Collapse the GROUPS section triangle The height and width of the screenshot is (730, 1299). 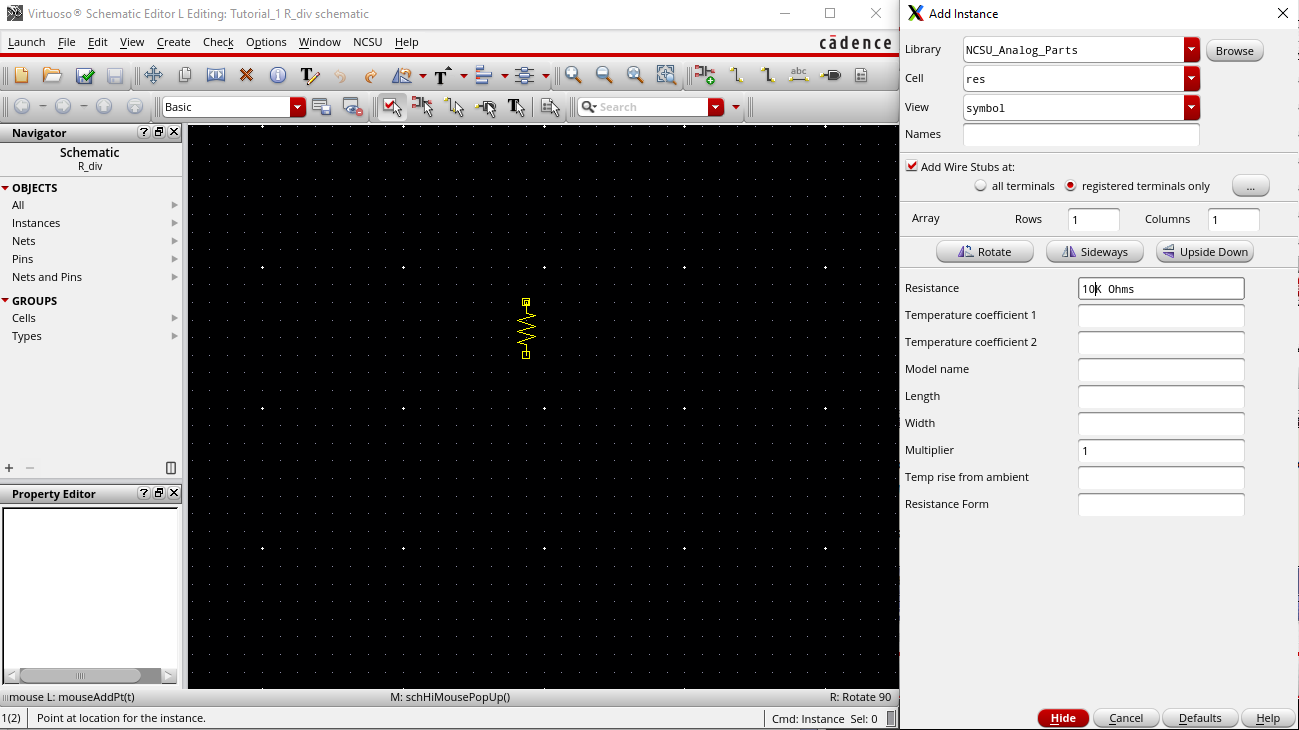point(5,301)
